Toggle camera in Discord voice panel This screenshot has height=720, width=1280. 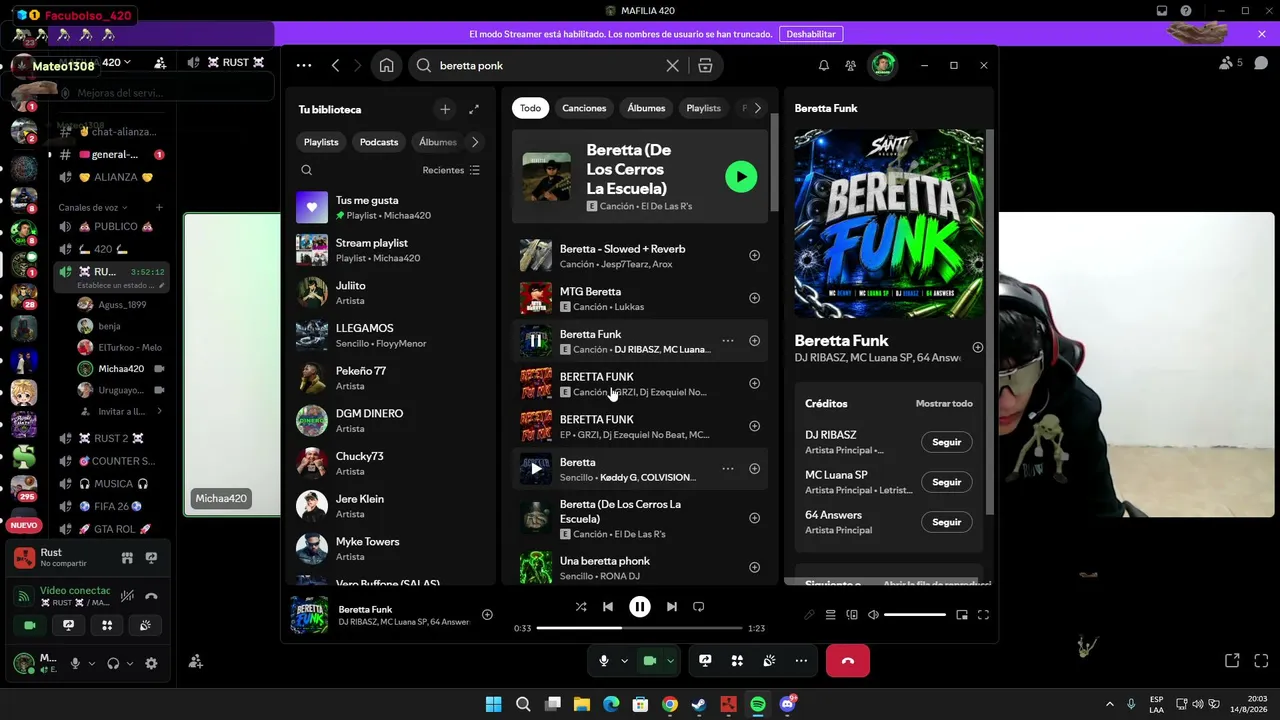(30, 625)
